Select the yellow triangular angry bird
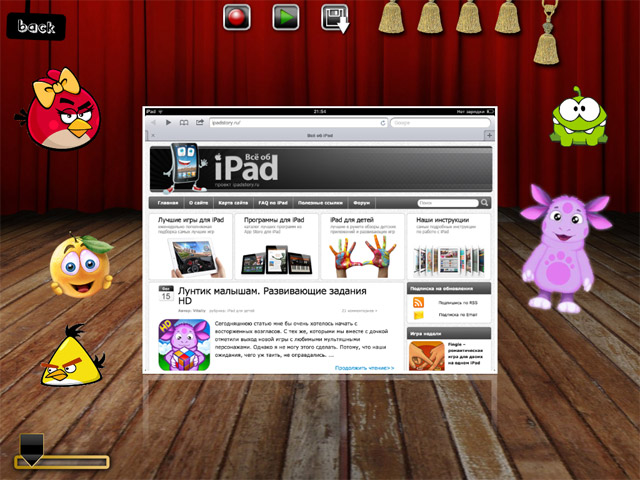Screen dimensions: 640x480 tap(72, 356)
